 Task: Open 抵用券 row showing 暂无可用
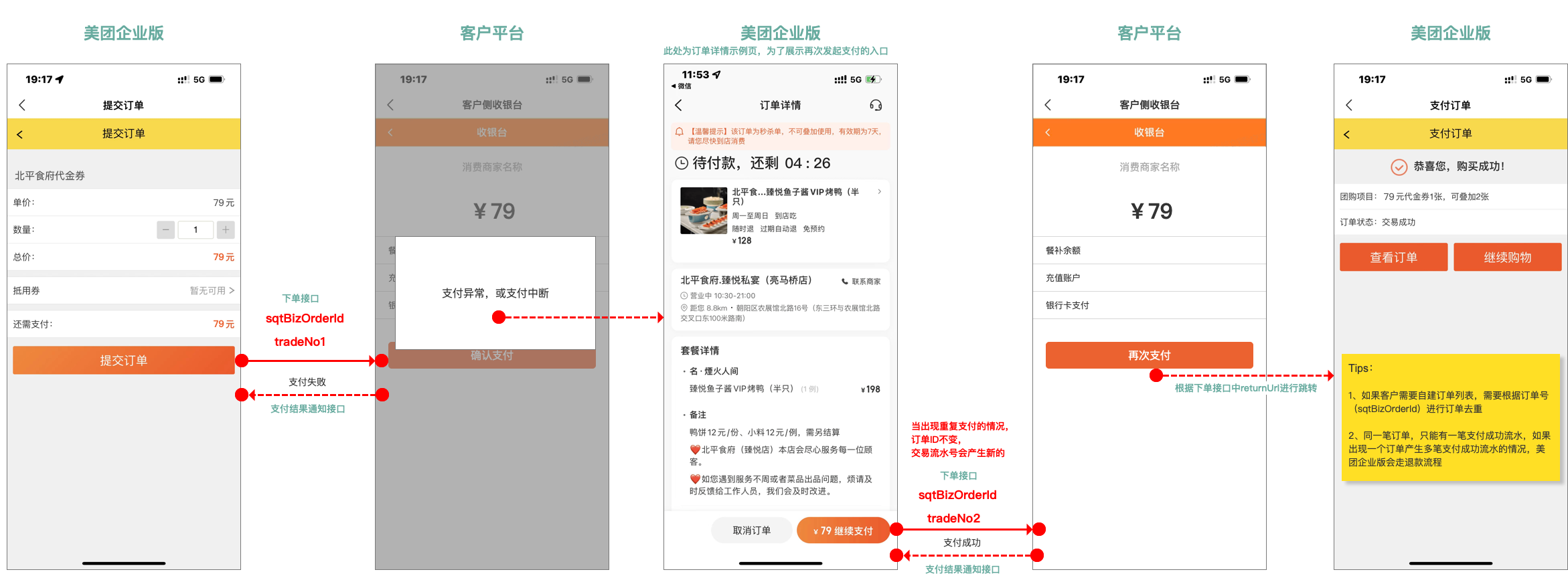(124, 290)
